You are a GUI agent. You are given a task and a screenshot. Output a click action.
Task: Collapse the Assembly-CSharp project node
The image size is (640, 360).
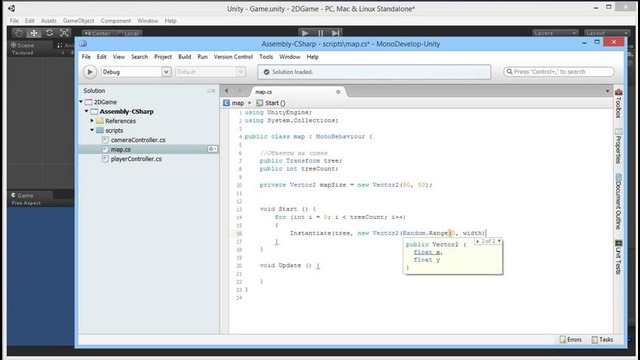(x=87, y=111)
